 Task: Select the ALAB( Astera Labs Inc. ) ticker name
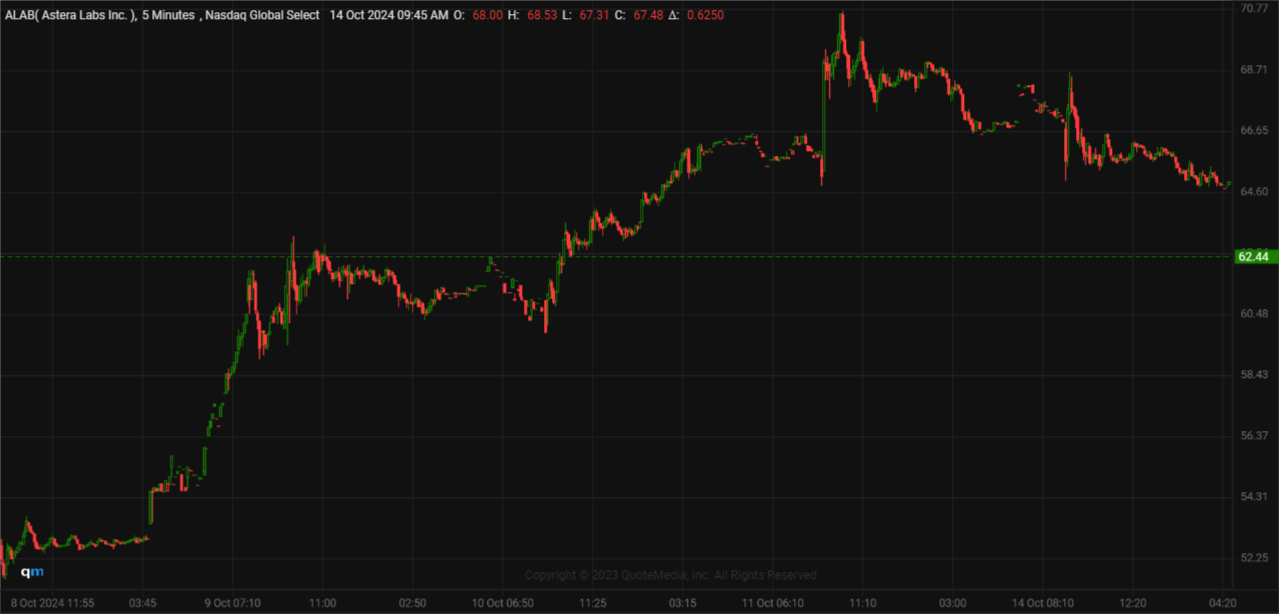pyautogui.click(x=70, y=15)
